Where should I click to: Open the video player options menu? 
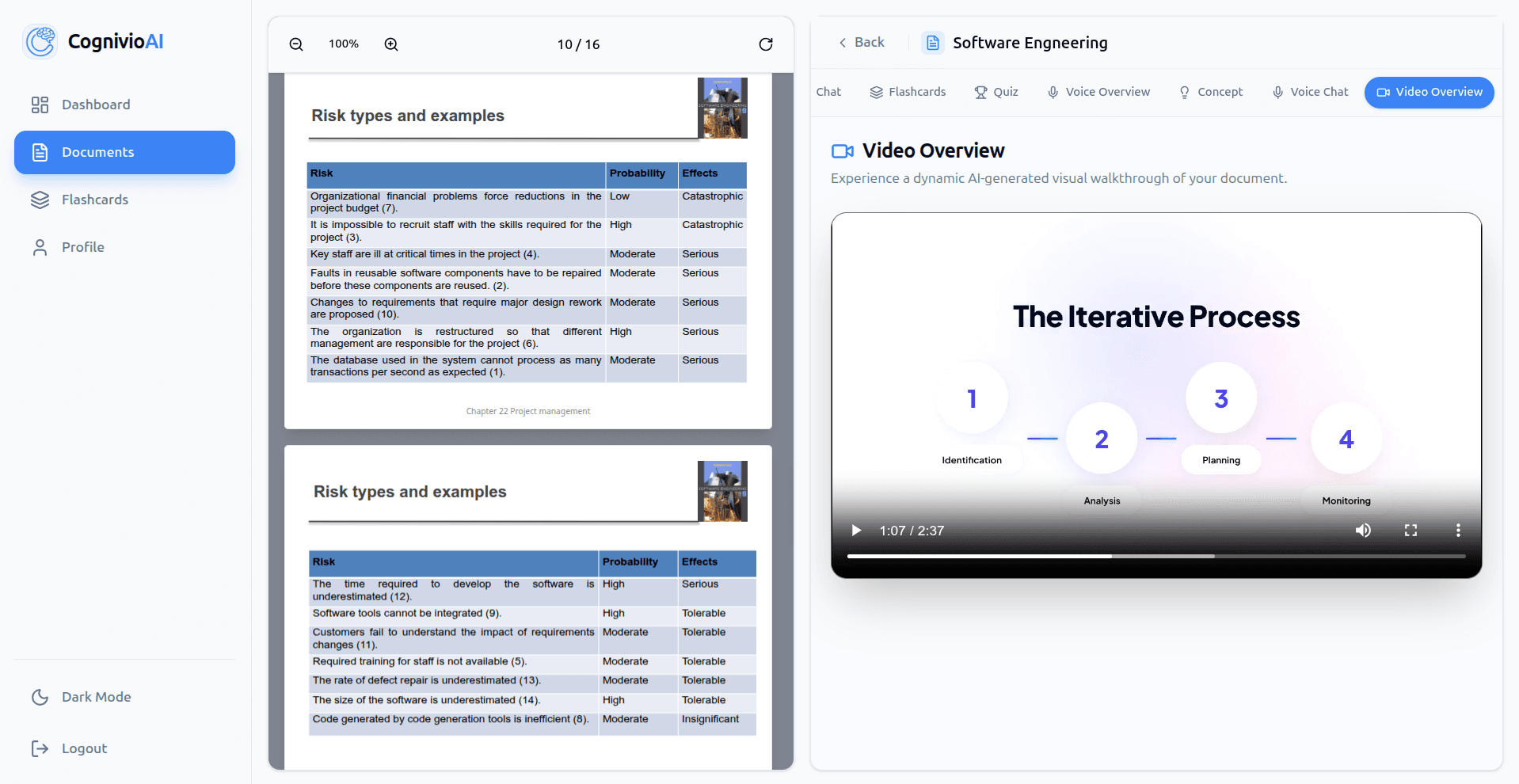click(x=1458, y=531)
